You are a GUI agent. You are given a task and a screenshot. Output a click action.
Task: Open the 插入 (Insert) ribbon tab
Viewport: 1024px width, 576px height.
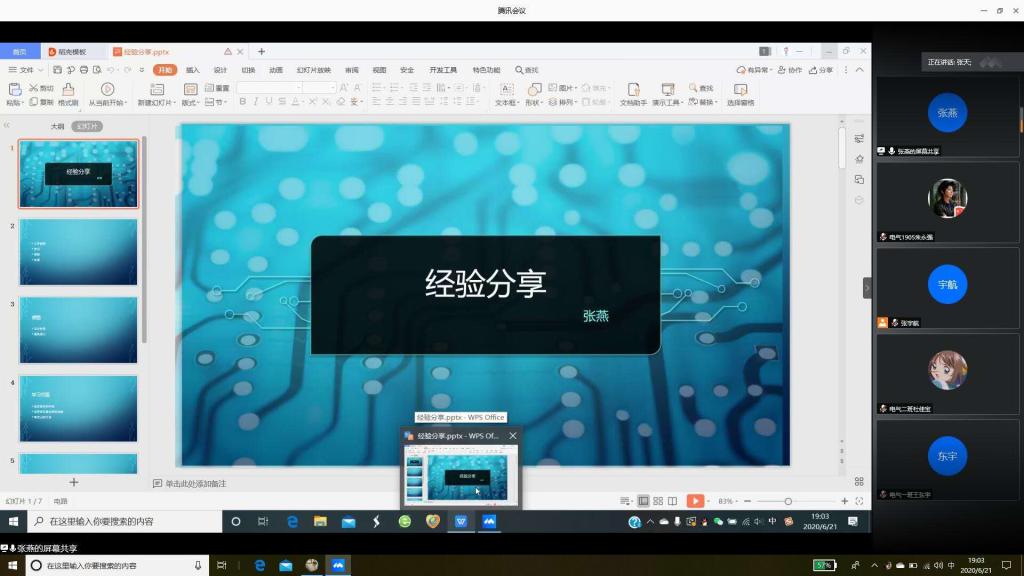(x=192, y=70)
